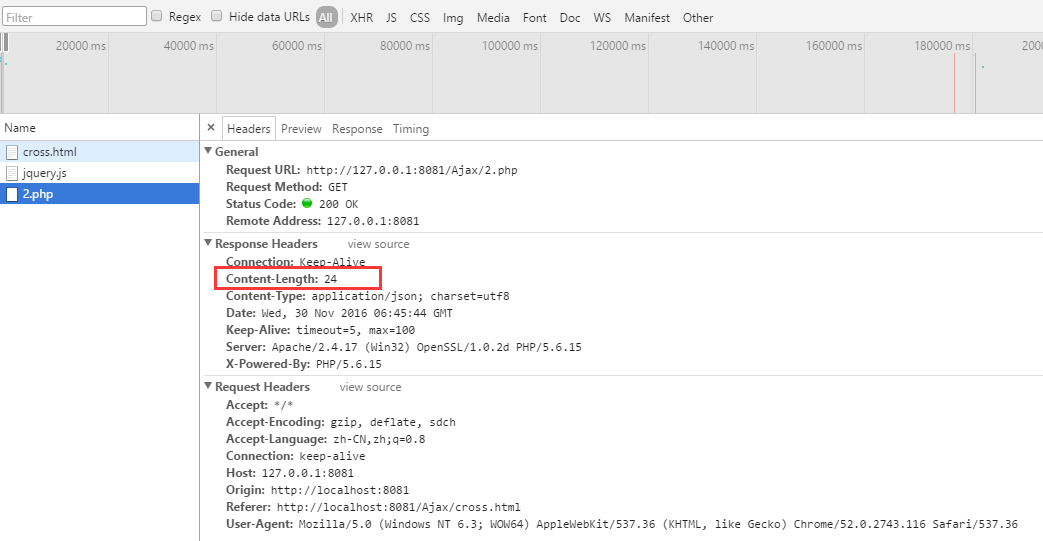The height and width of the screenshot is (541, 1043).
Task: Filter requests by CSS
Action: click(x=420, y=18)
